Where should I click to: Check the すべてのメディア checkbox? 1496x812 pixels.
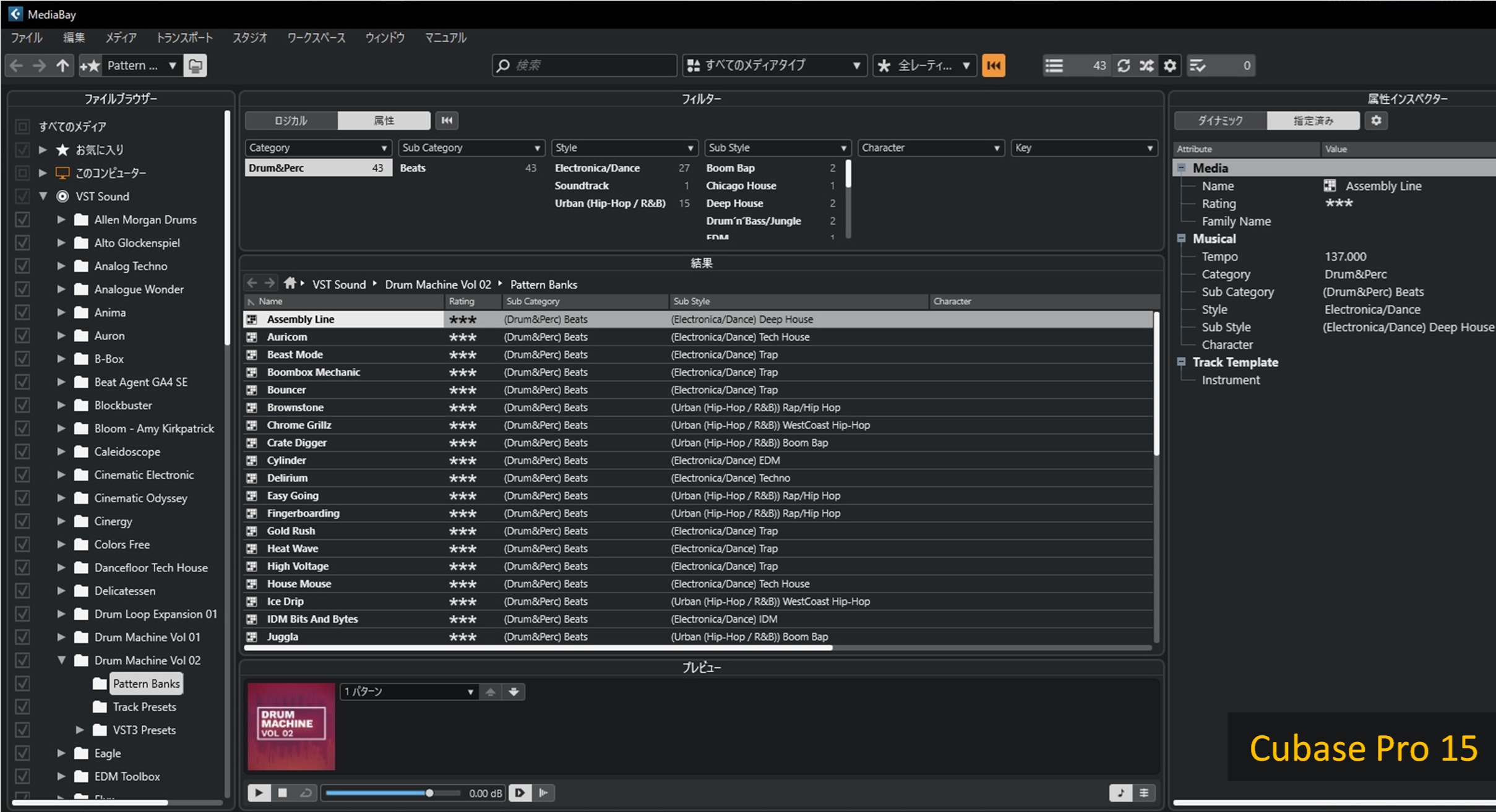tap(22, 127)
